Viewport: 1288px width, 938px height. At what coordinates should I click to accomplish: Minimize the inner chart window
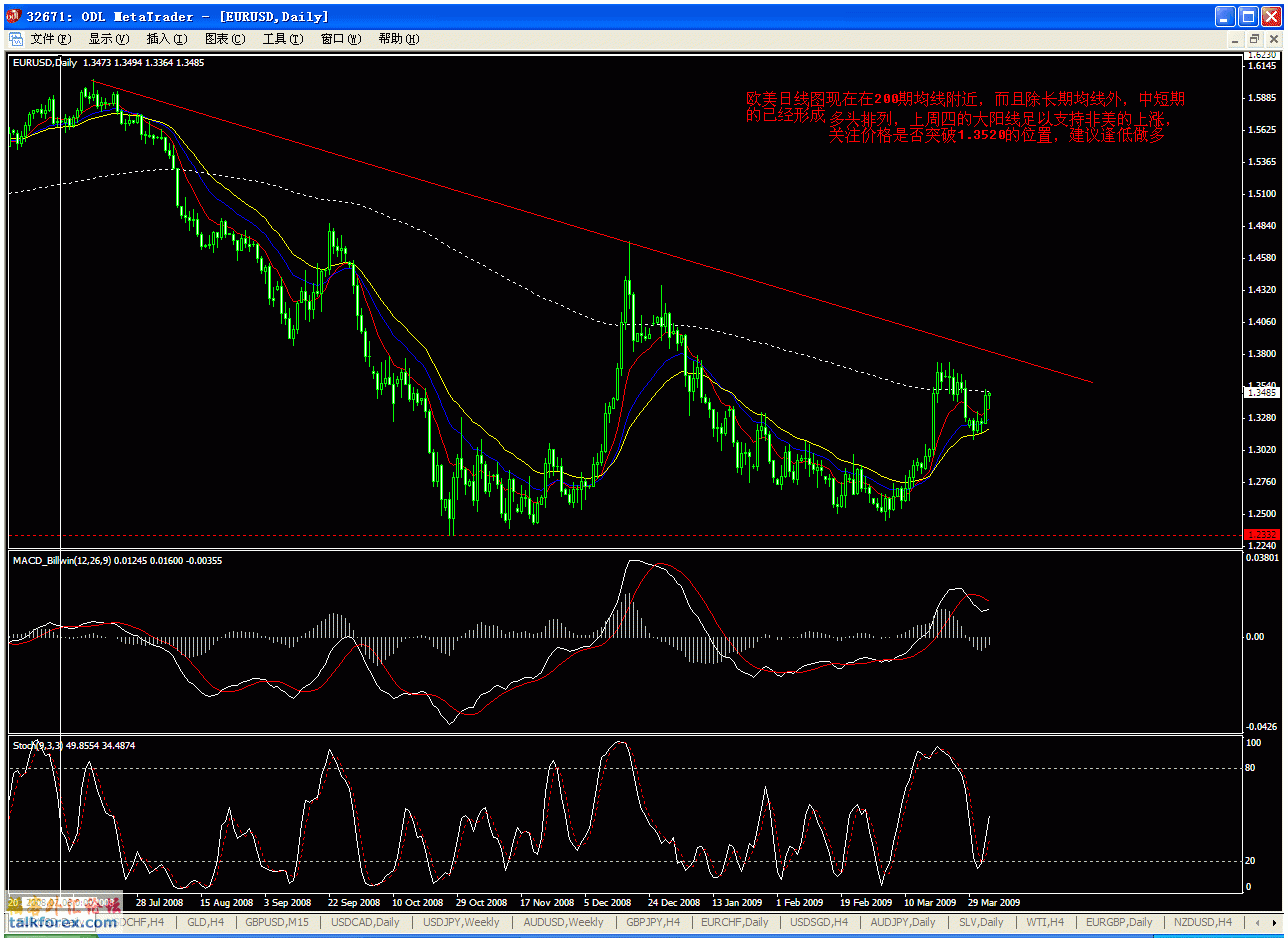click(1234, 39)
